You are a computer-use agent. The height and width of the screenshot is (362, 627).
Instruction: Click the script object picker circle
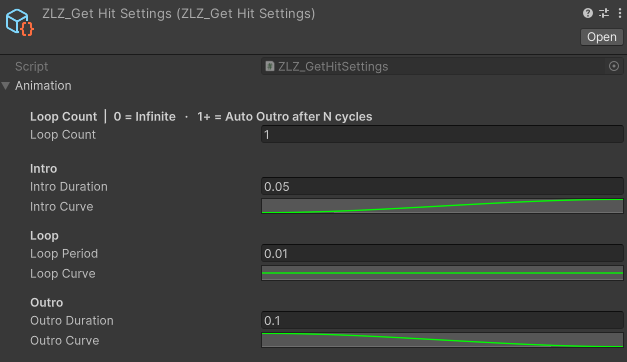(614, 66)
